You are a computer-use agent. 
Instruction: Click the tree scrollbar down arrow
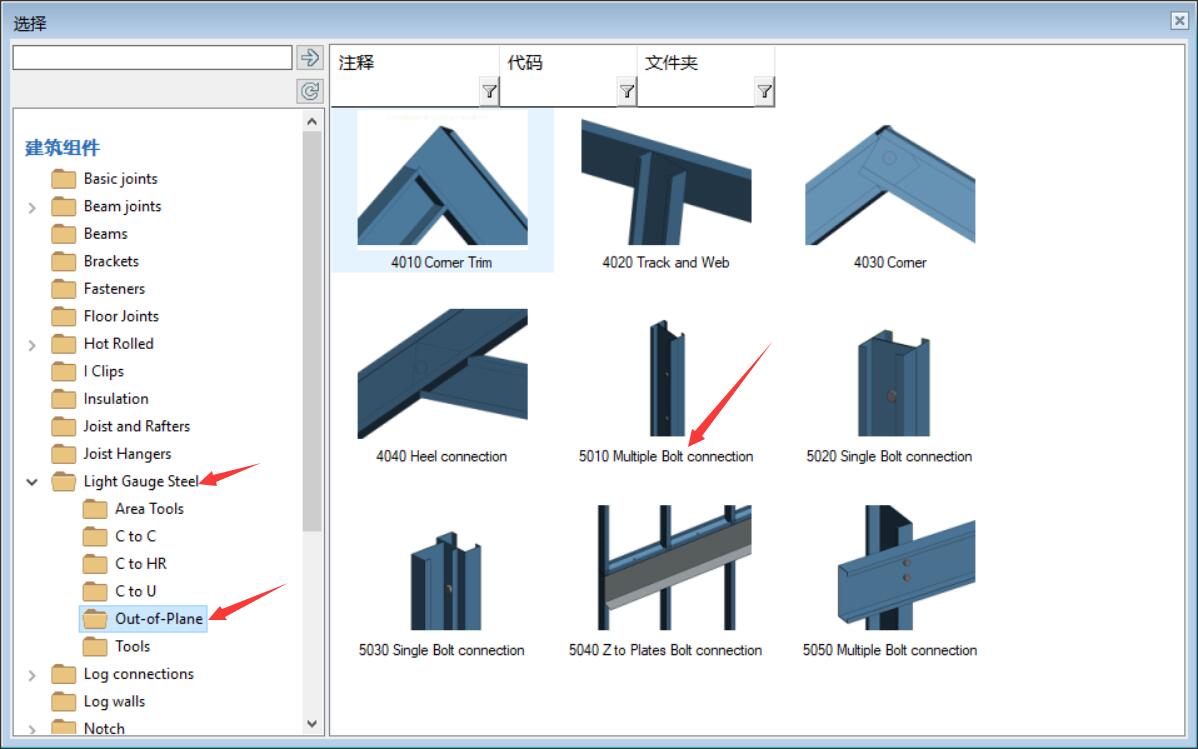click(x=312, y=723)
